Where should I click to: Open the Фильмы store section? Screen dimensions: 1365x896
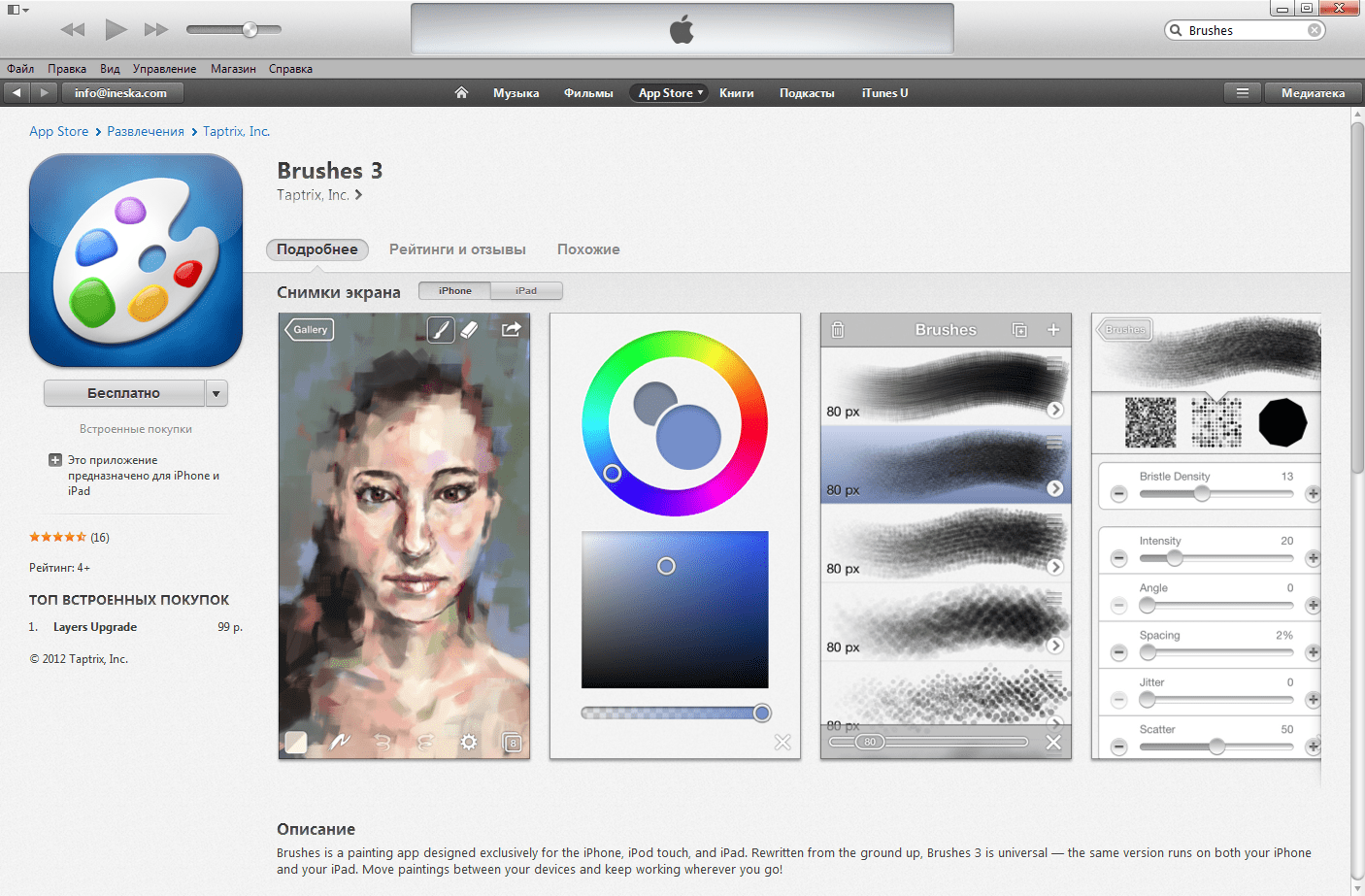588,93
